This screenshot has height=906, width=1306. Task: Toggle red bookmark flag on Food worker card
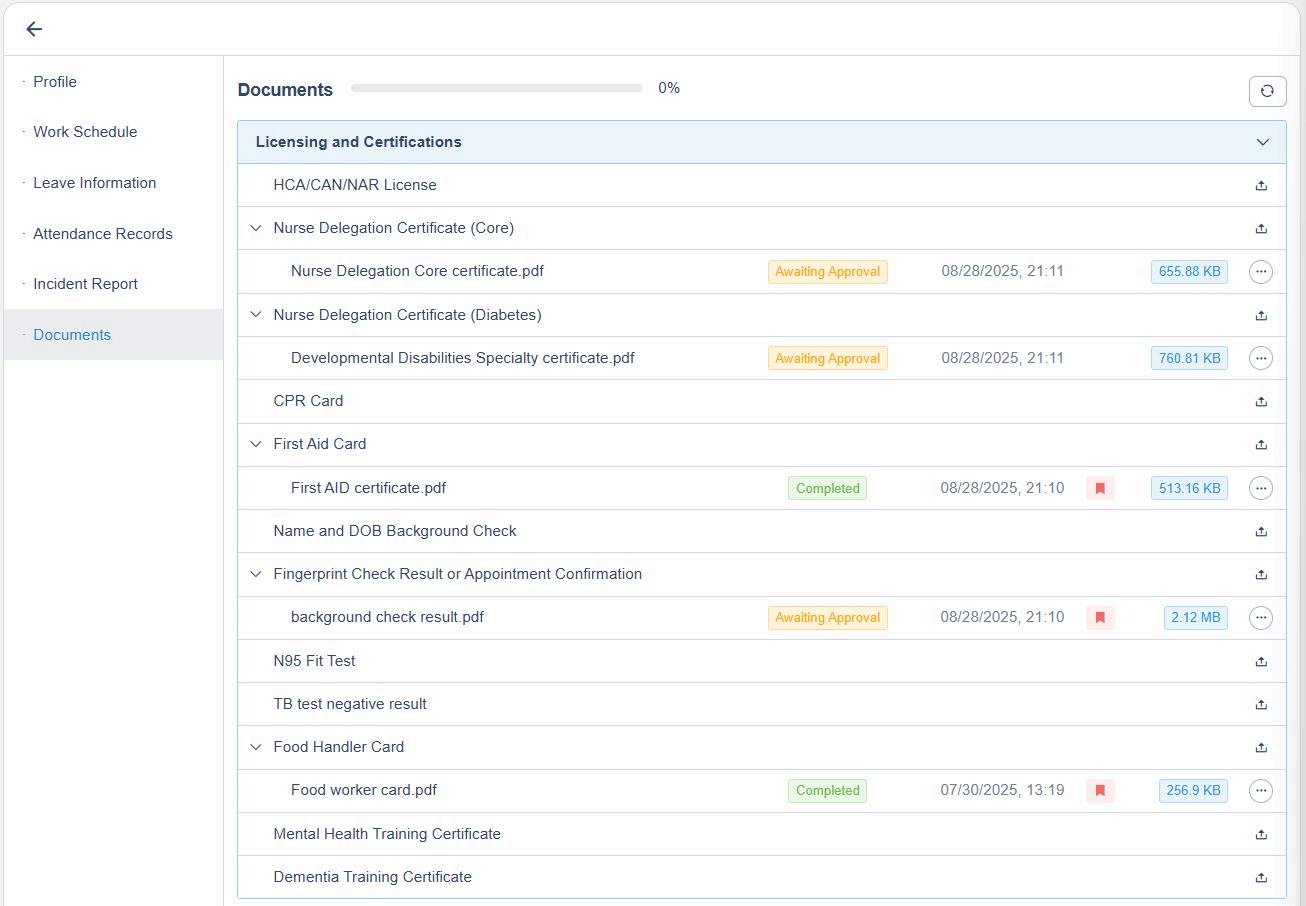point(1100,790)
